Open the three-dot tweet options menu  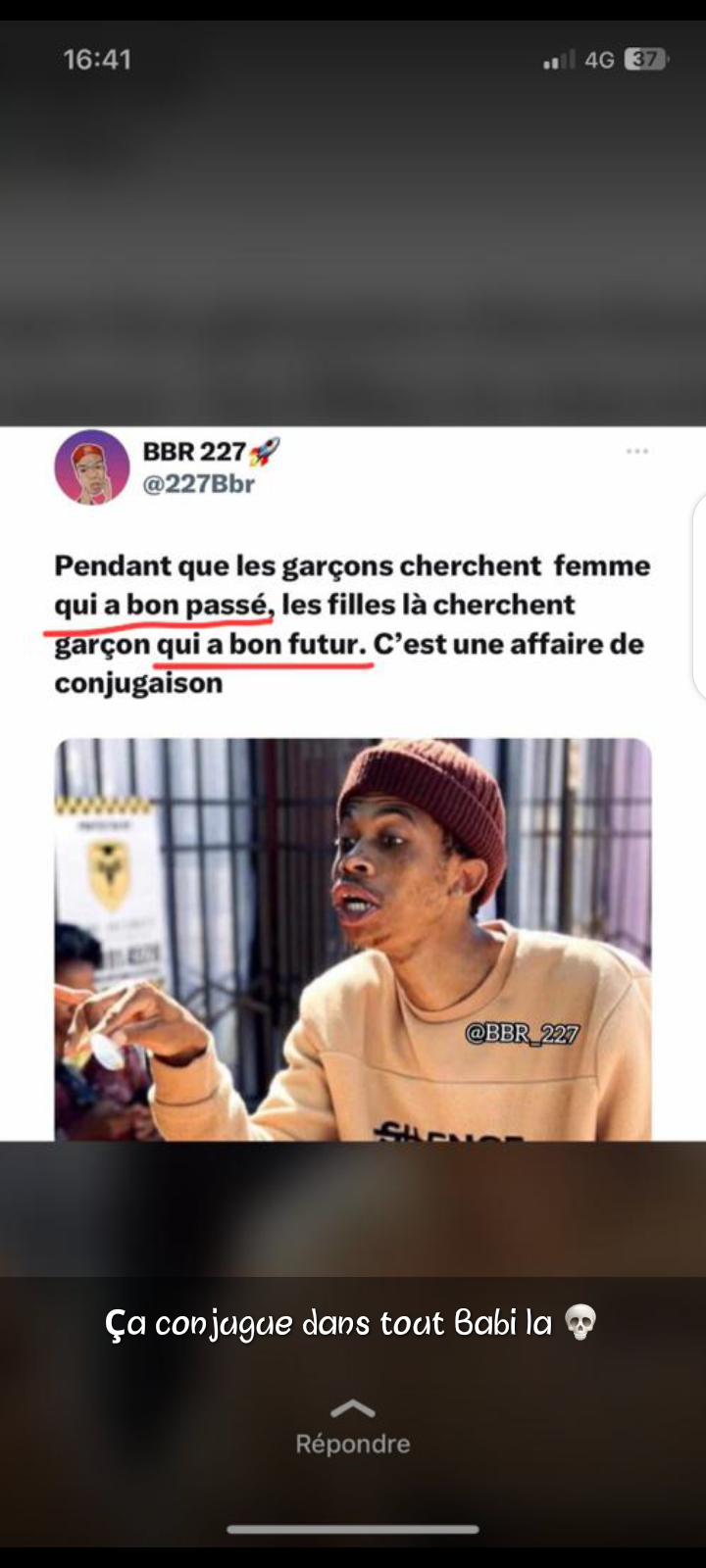(x=637, y=451)
